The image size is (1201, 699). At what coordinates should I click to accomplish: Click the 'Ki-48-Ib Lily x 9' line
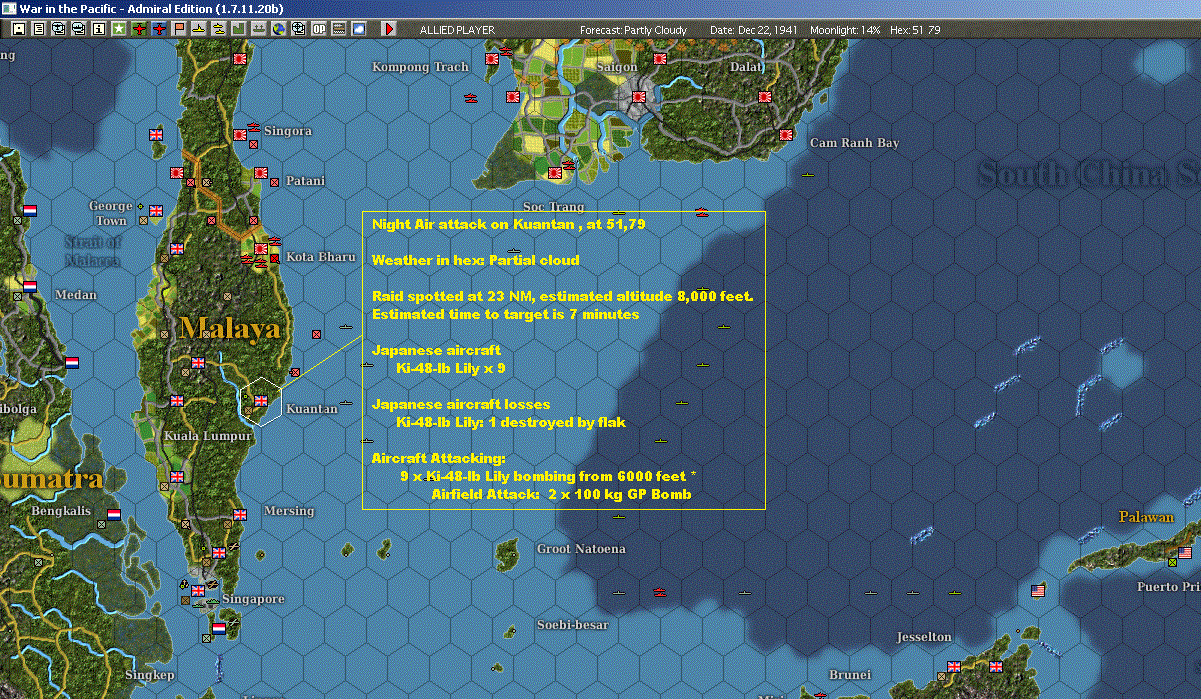pos(450,368)
